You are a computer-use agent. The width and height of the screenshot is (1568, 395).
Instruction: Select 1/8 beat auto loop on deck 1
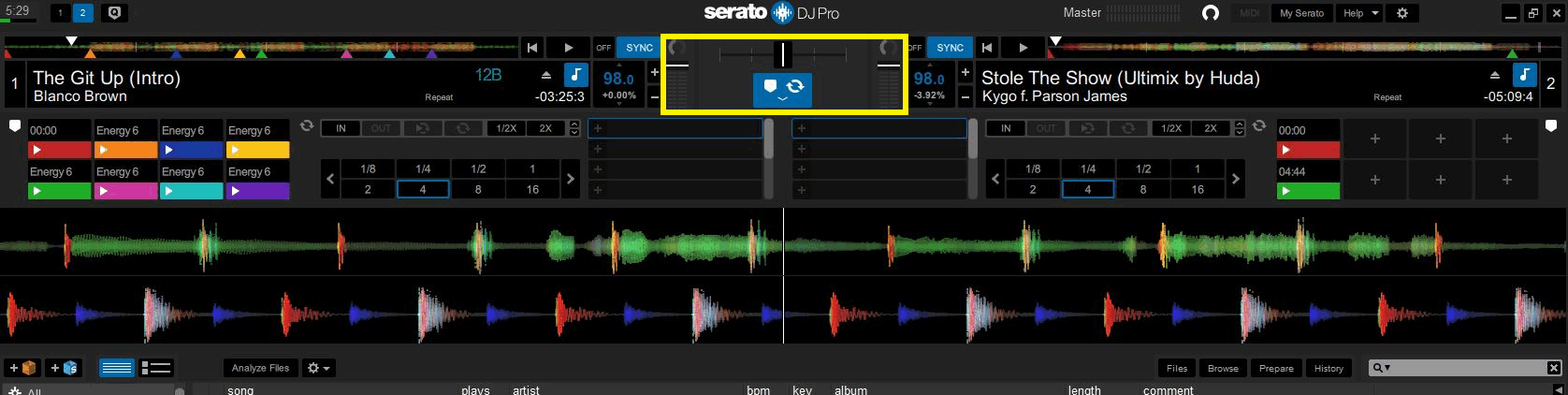click(x=368, y=169)
